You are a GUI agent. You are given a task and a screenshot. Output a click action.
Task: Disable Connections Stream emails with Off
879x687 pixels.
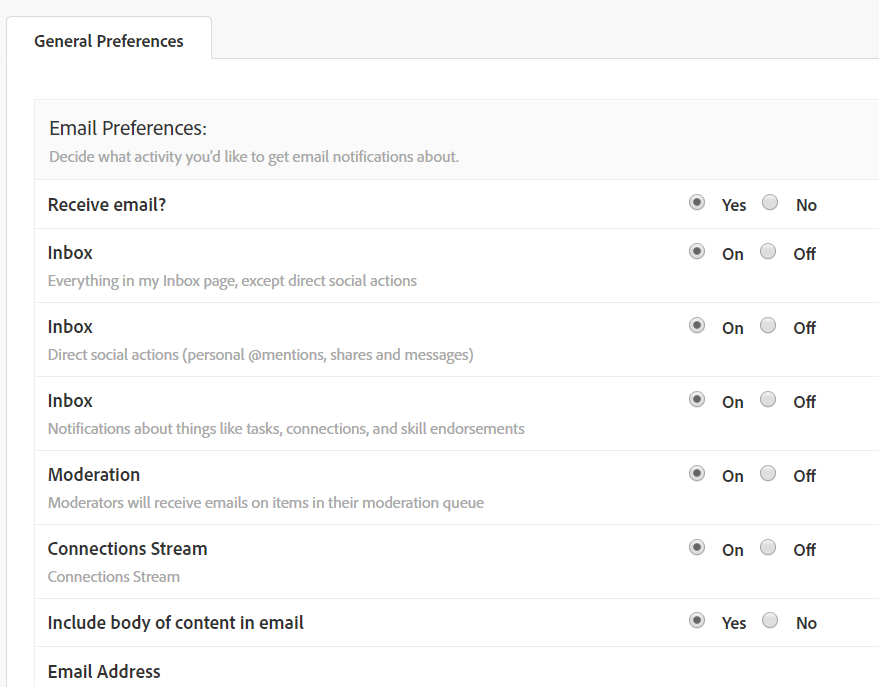(x=768, y=548)
